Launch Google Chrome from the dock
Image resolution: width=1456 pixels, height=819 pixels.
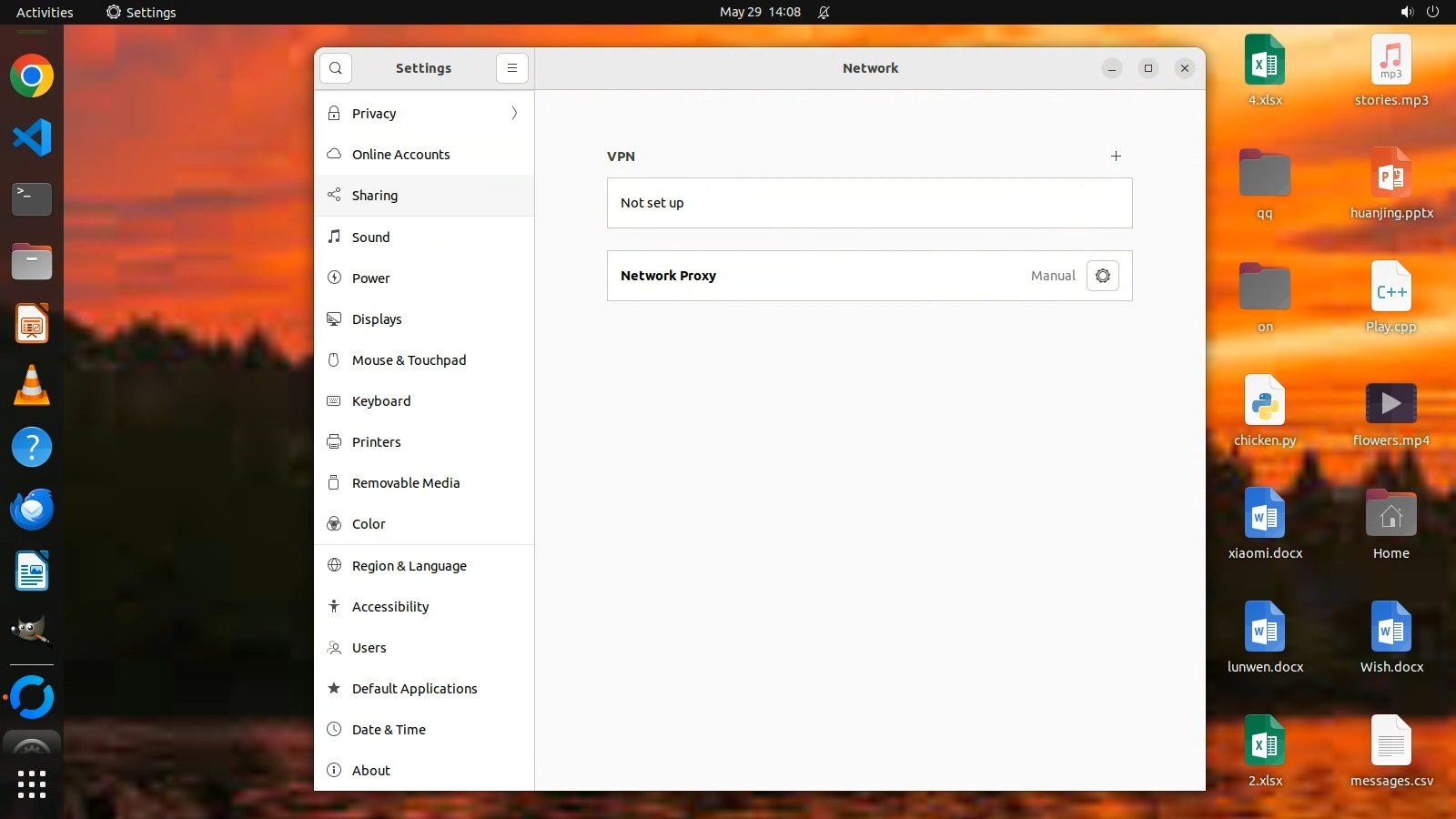[32, 76]
